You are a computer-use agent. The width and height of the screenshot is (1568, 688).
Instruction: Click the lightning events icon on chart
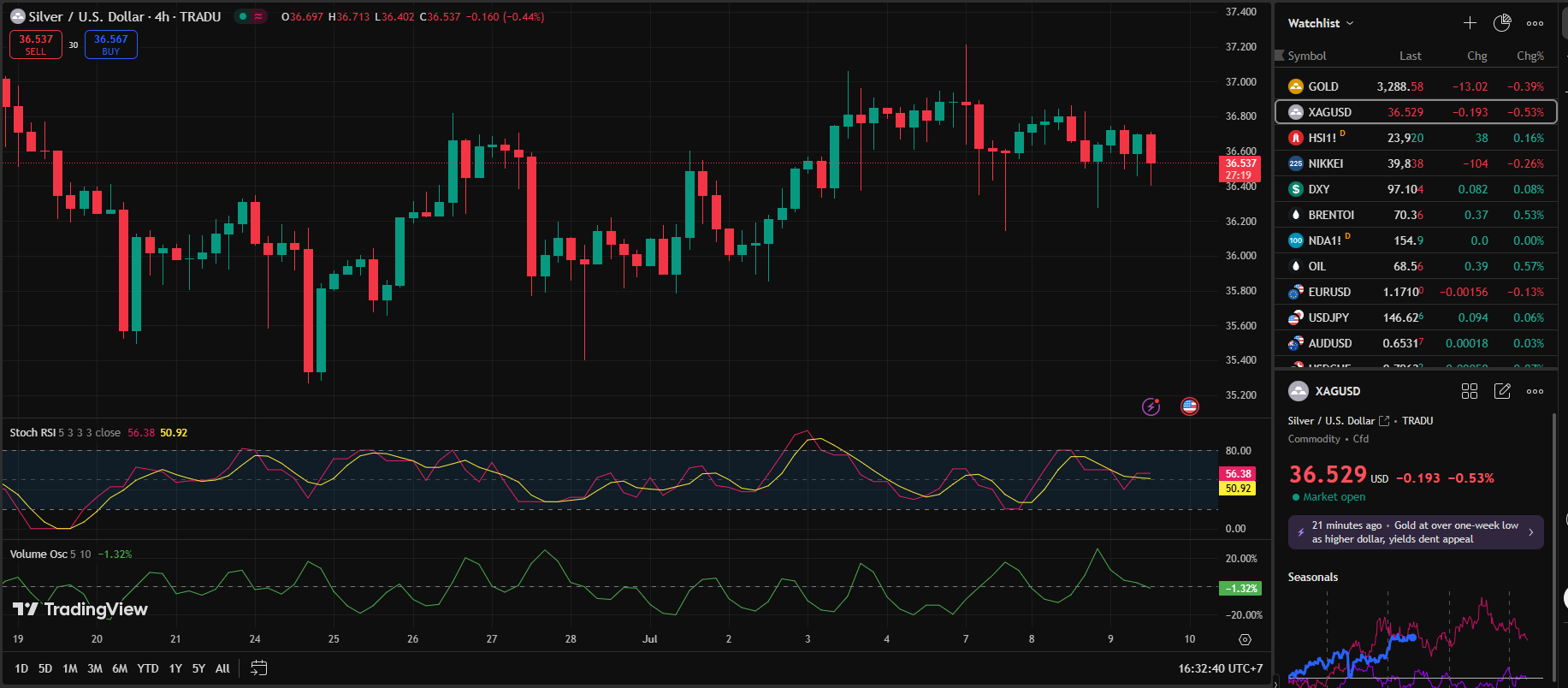pyautogui.click(x=1151, y=406)
